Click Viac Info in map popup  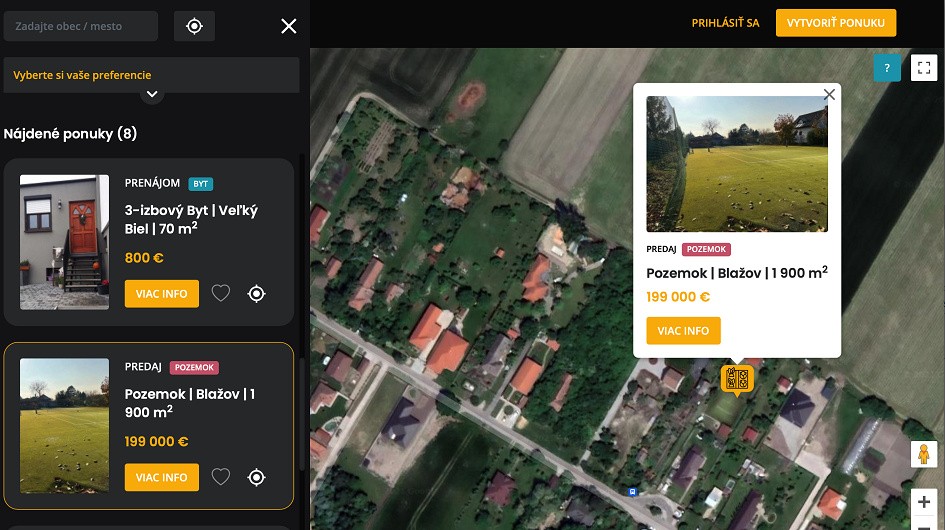(x=683, y=331)
